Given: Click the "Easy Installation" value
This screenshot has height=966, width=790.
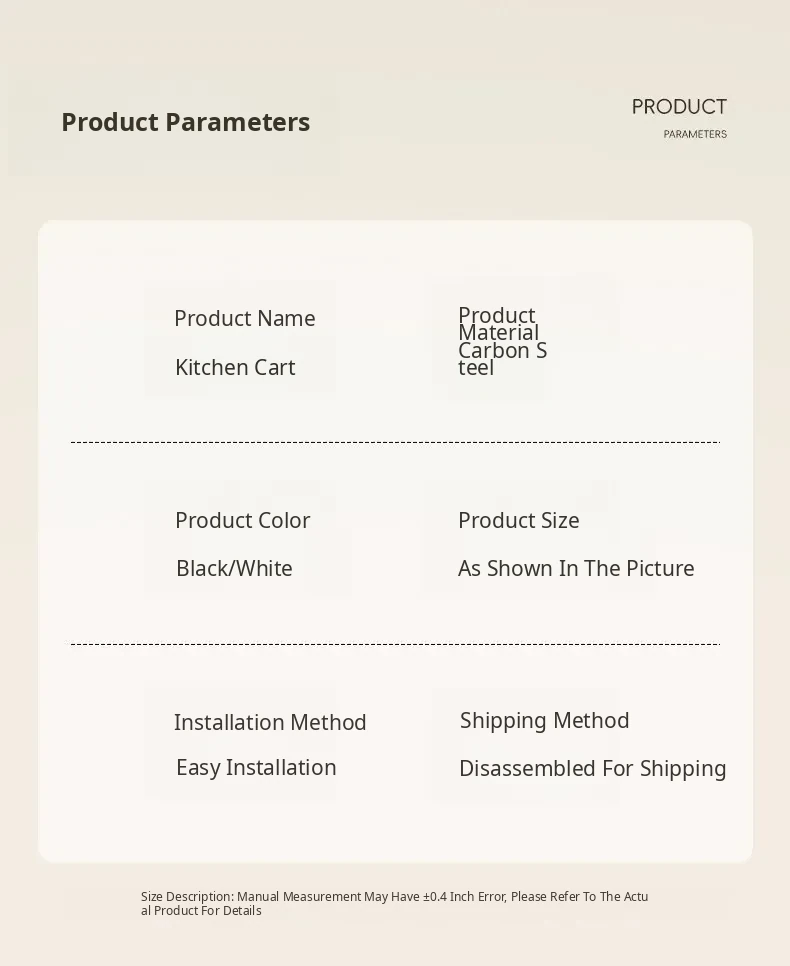Looking at the screenshot, I should click(256, 767).
